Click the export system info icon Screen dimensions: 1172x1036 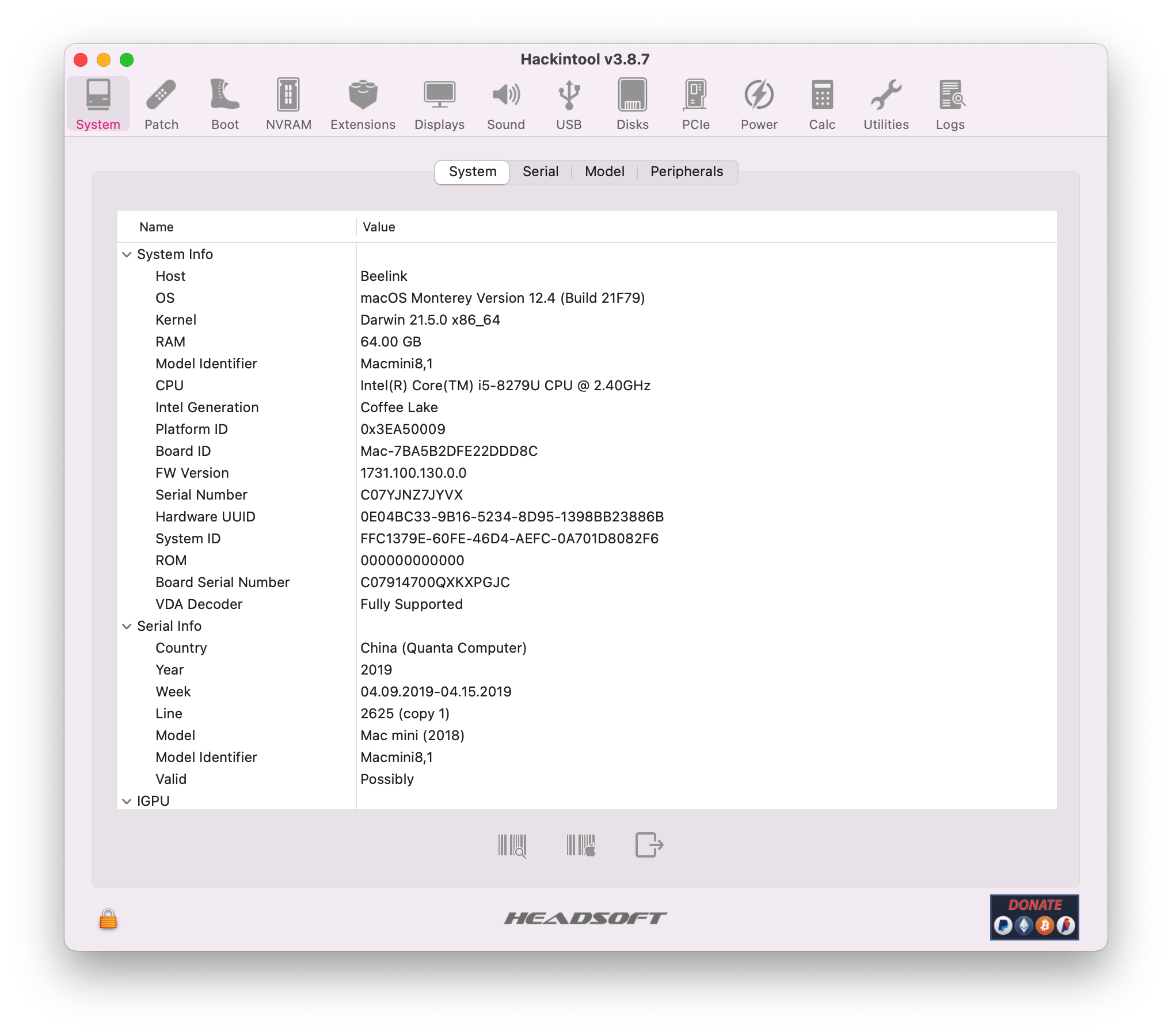(x=649, y=845)
